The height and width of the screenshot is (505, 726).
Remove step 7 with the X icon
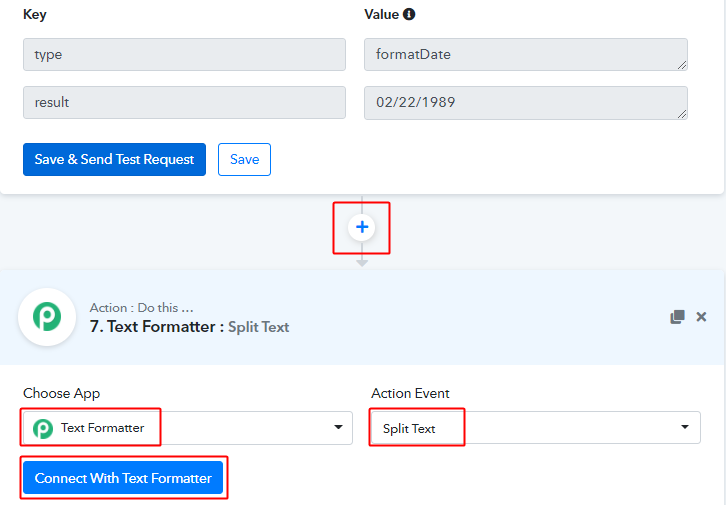pos(701,317)
